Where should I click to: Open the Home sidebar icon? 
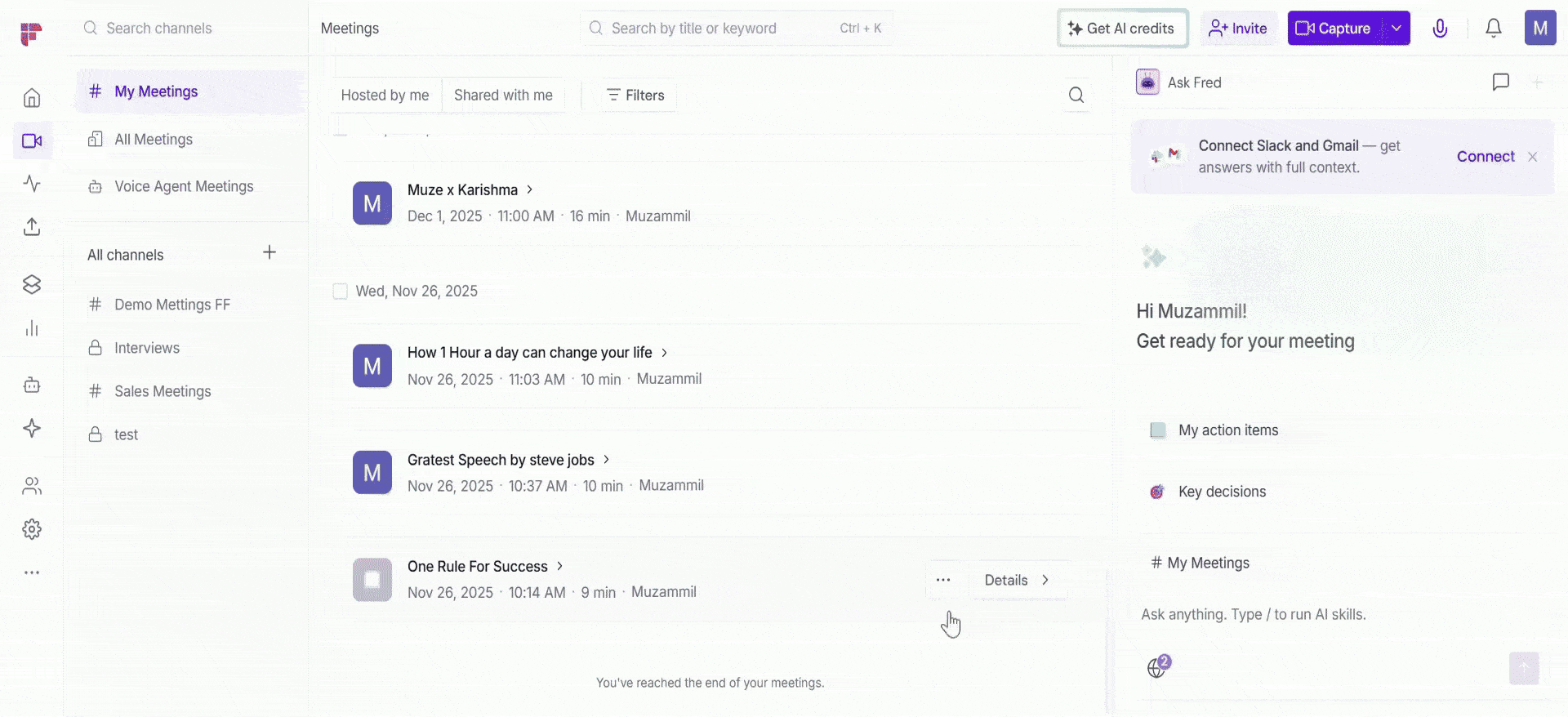[32, 98]
